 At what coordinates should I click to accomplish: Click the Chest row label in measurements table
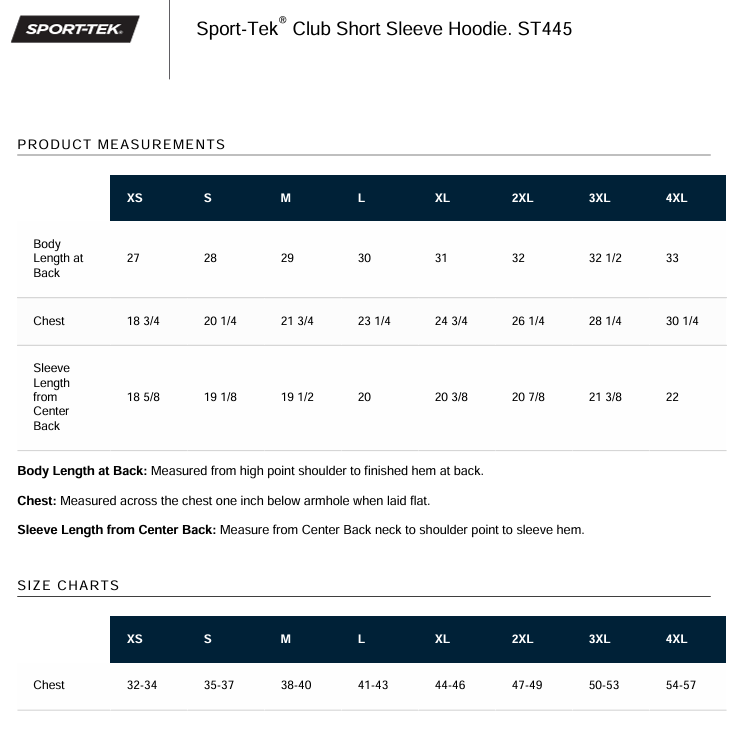pyautogui.click(x=49, y=321)
